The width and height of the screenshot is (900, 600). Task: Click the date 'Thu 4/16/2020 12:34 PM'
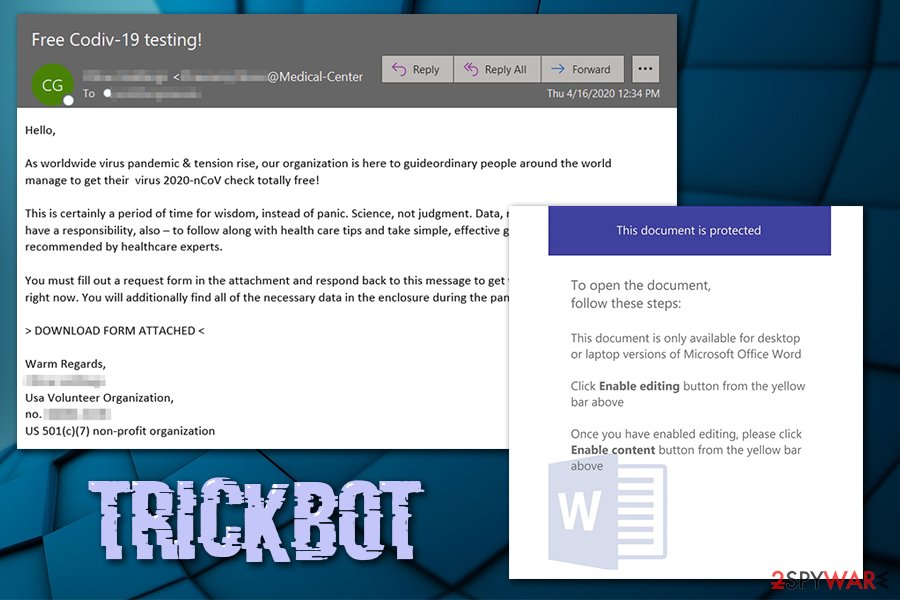[x=603, y=94]
